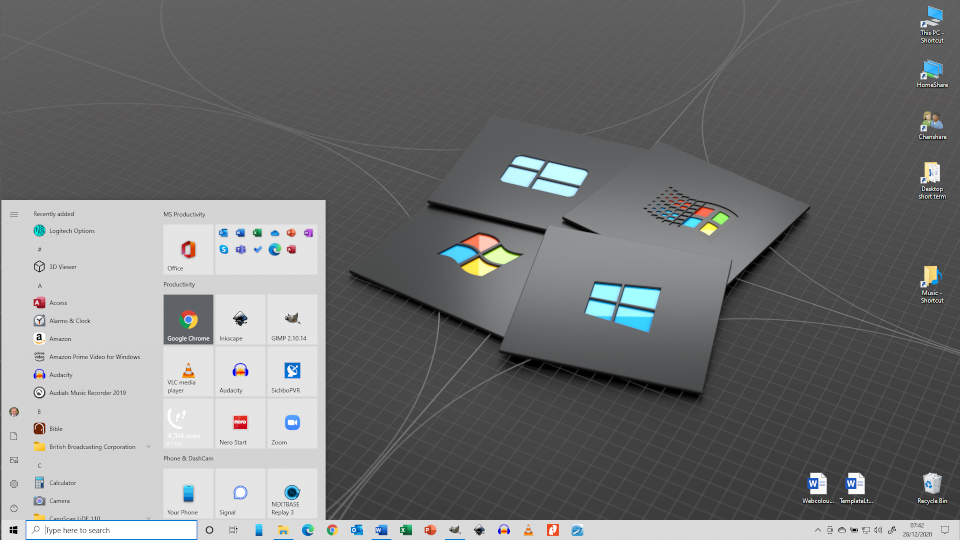Open the Office tile in MS Productivity
960x540 pixels.
point(188,249)
